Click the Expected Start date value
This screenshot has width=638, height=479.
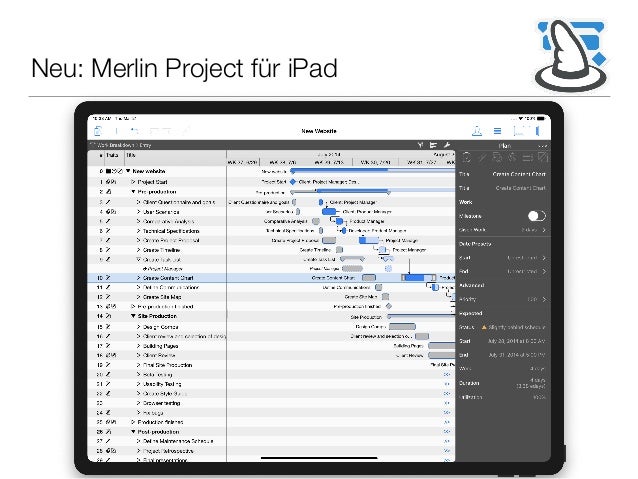point(516,341)
